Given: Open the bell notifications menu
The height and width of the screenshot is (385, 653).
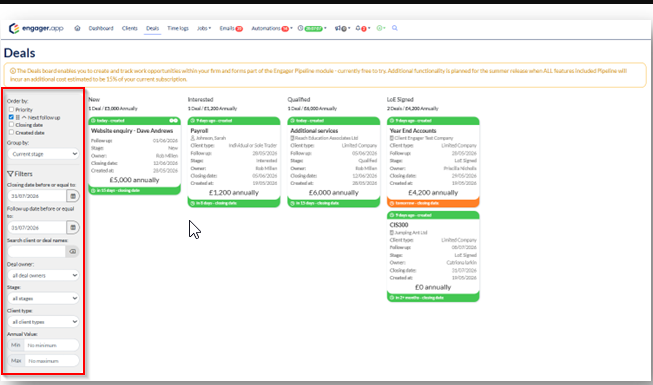Looking at the screenshot, I should (363, 28).
